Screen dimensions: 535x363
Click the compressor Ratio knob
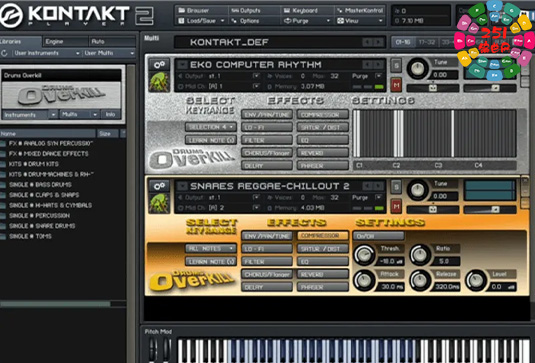420,255
